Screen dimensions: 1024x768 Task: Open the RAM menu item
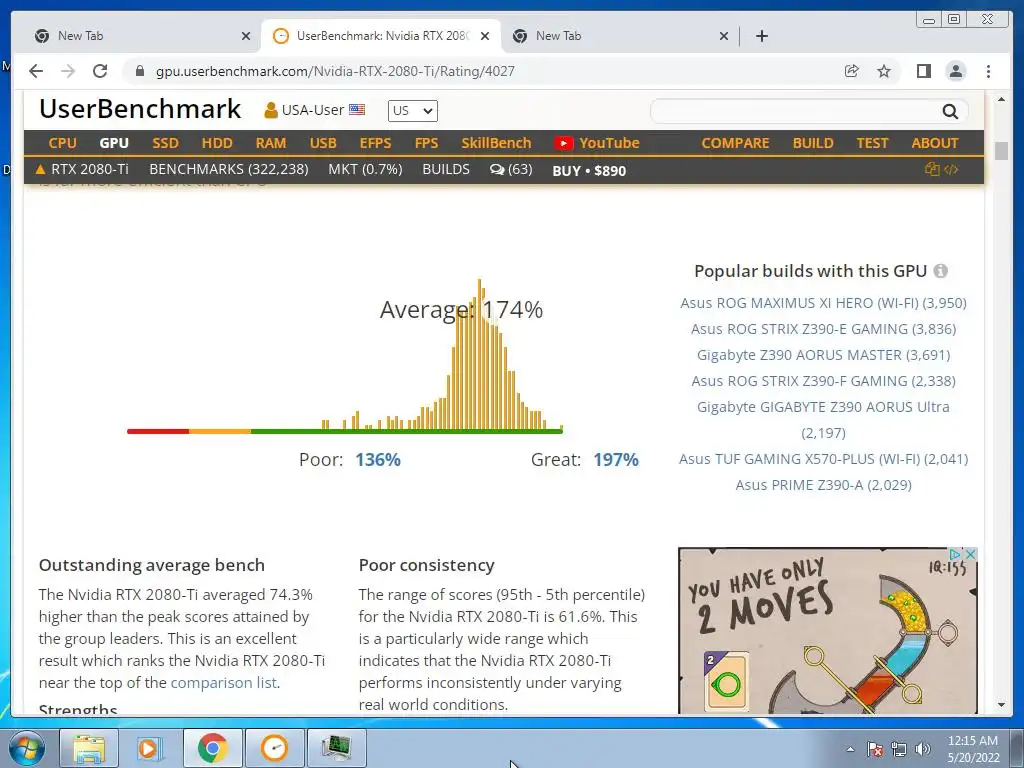(271, 143)
